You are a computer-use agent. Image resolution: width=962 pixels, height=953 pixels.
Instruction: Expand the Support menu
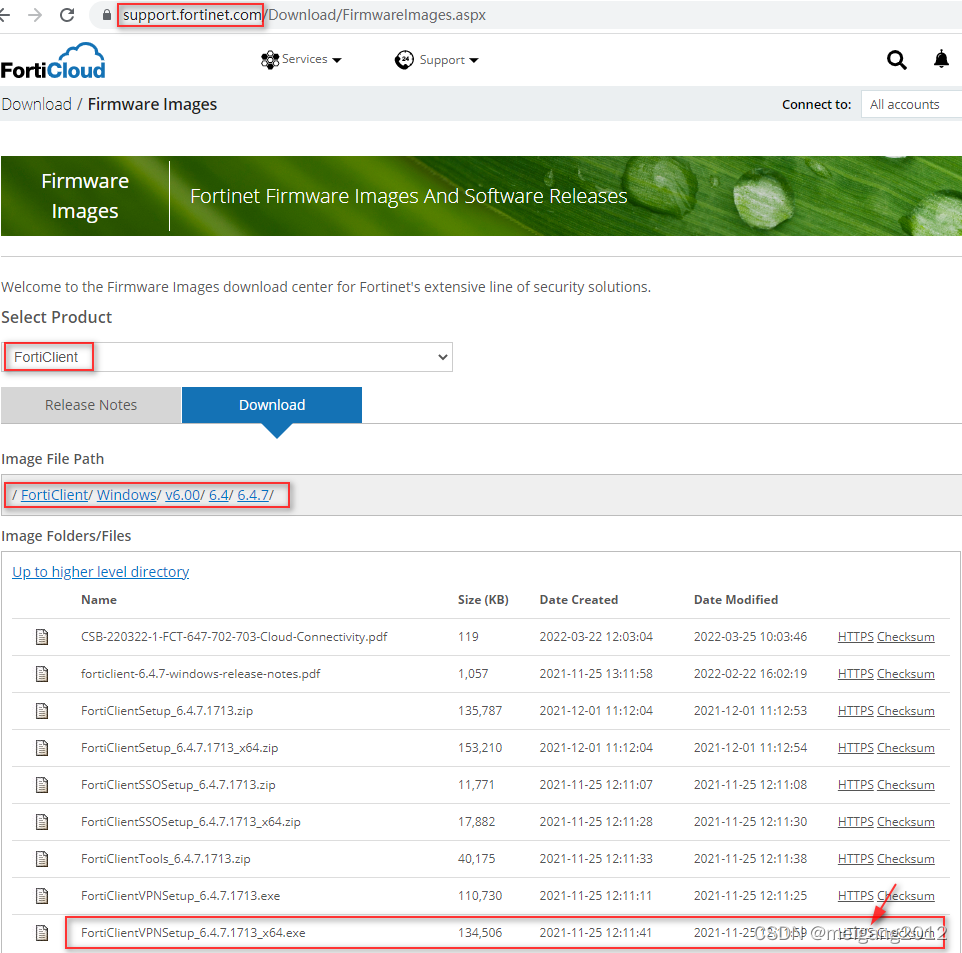tap(437, 60)
